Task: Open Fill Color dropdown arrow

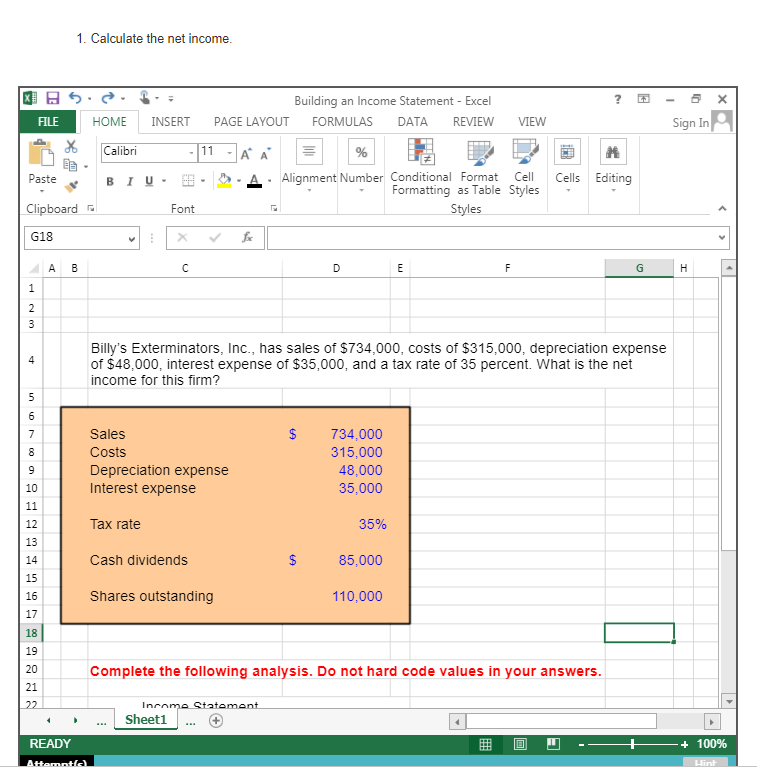Action: pos(239,181)
